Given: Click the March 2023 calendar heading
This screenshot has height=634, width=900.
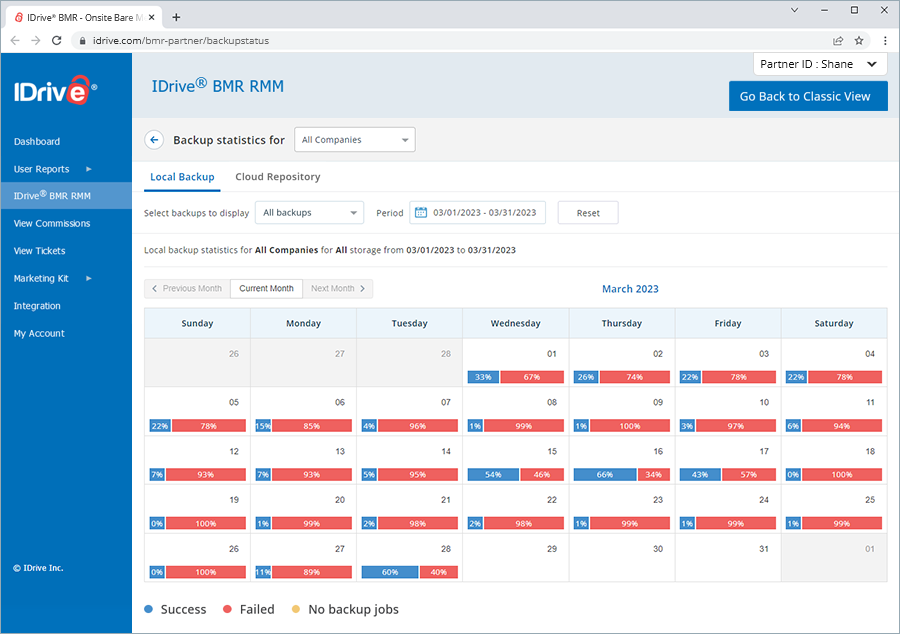Looking at the screenshot, I should point(630,289).
